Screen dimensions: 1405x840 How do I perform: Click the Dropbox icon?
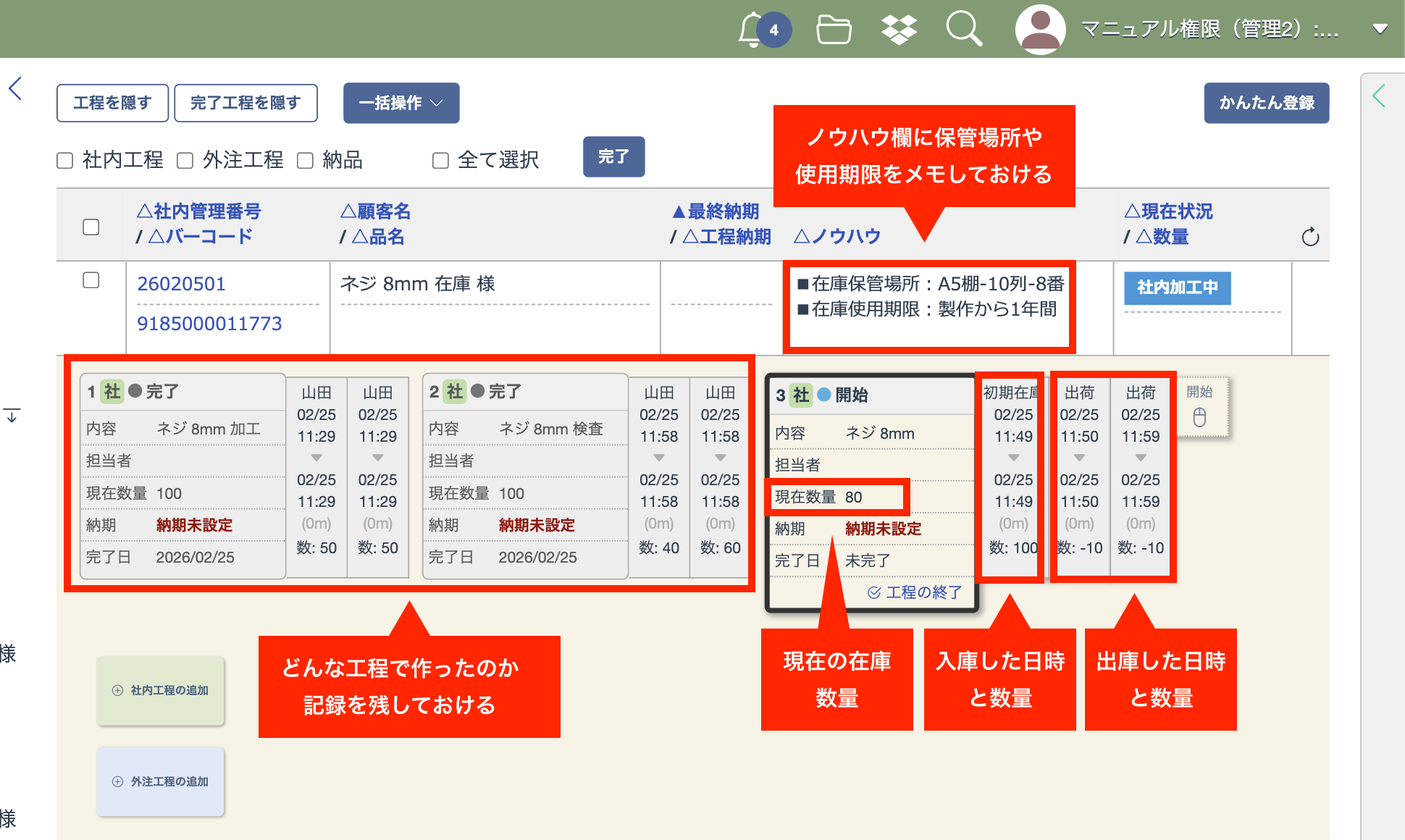899,30
